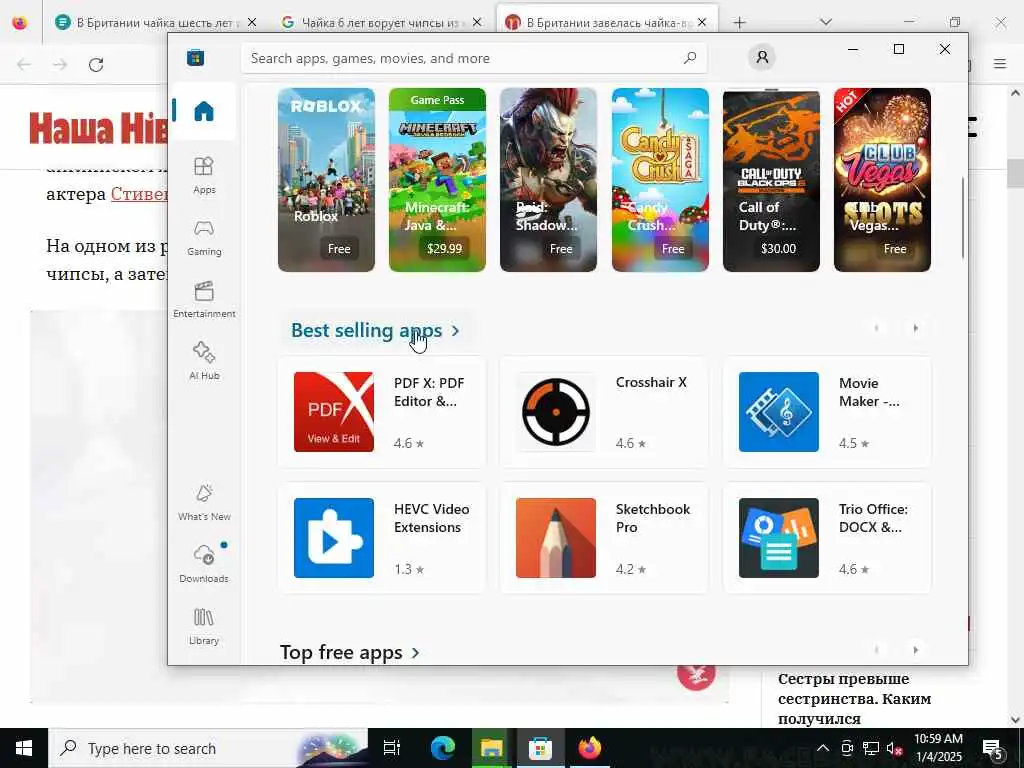This screenshot has width=1024, height=768.
Task: Open What's New in Store sidebar
Action: tap(204, 502)
